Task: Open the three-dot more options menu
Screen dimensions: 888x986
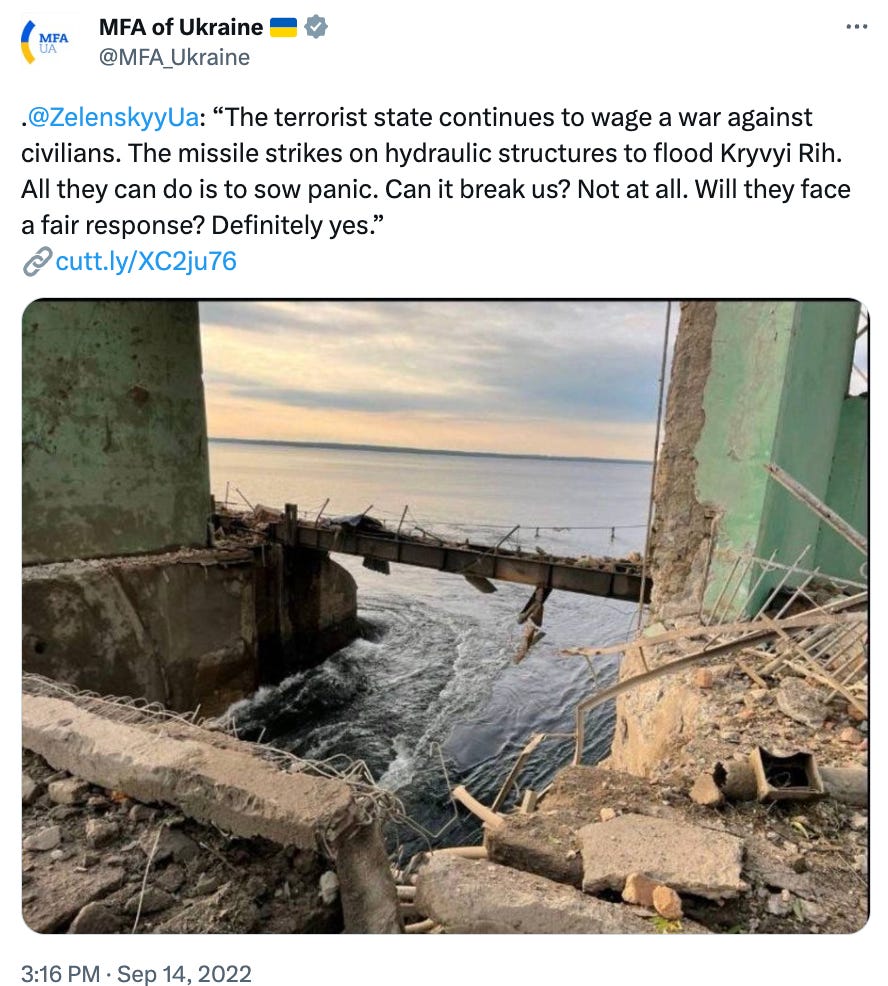Action: [857, 26]
